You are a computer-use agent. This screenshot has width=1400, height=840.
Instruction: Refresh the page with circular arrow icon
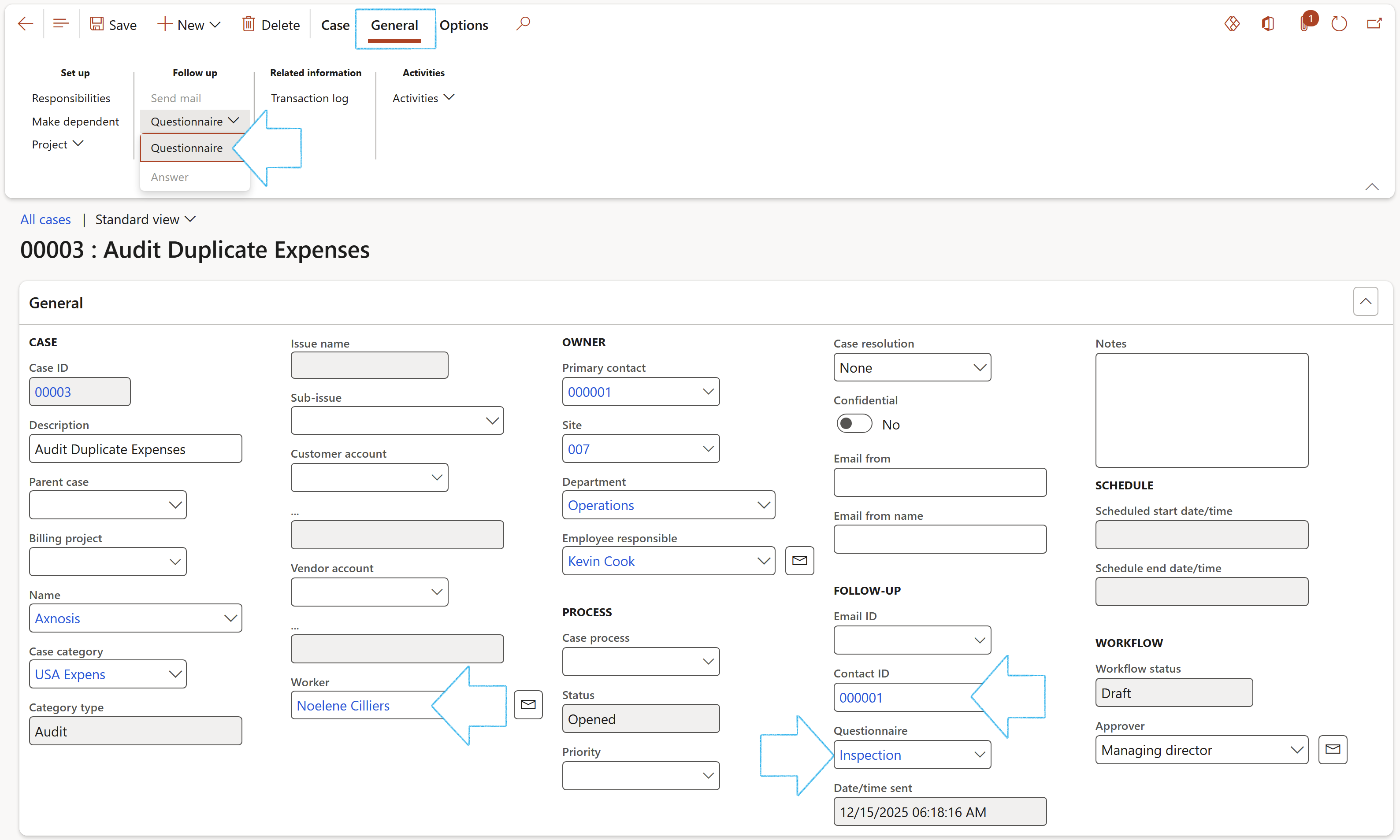point(1339,24)
